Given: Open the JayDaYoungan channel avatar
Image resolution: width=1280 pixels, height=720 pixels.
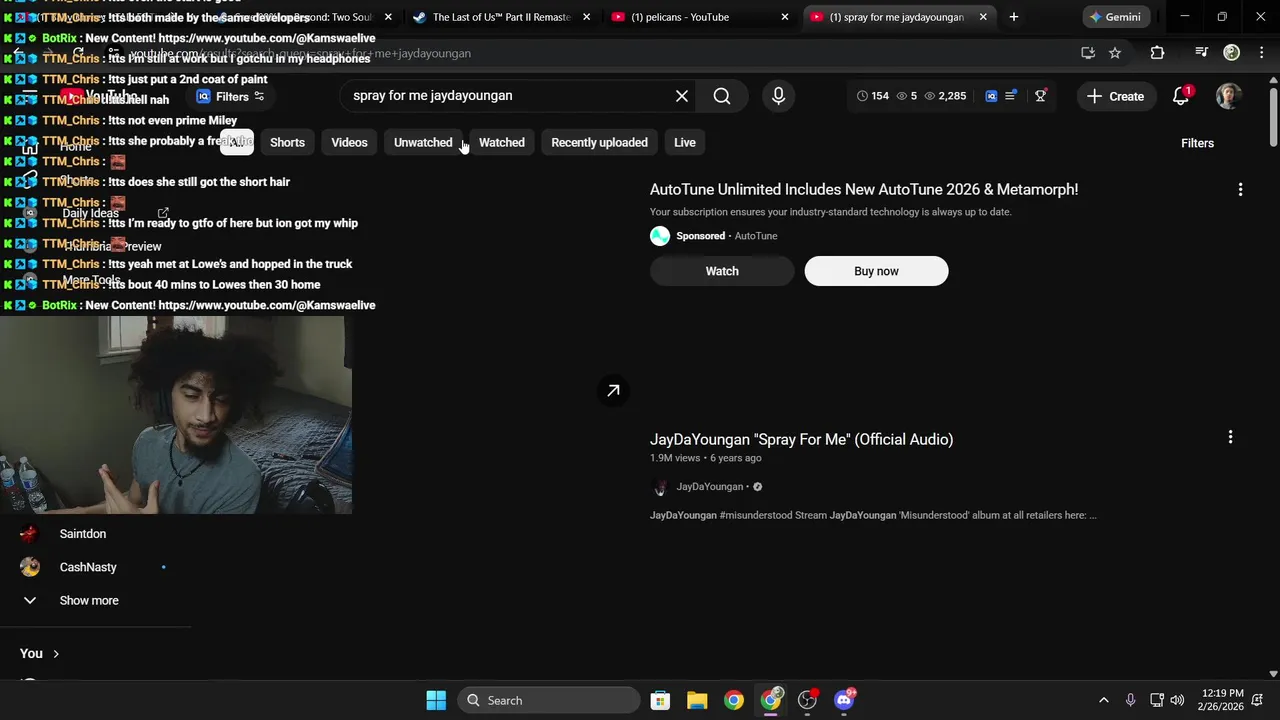Looking at the screenshot, I should click(x=659, y=487).
